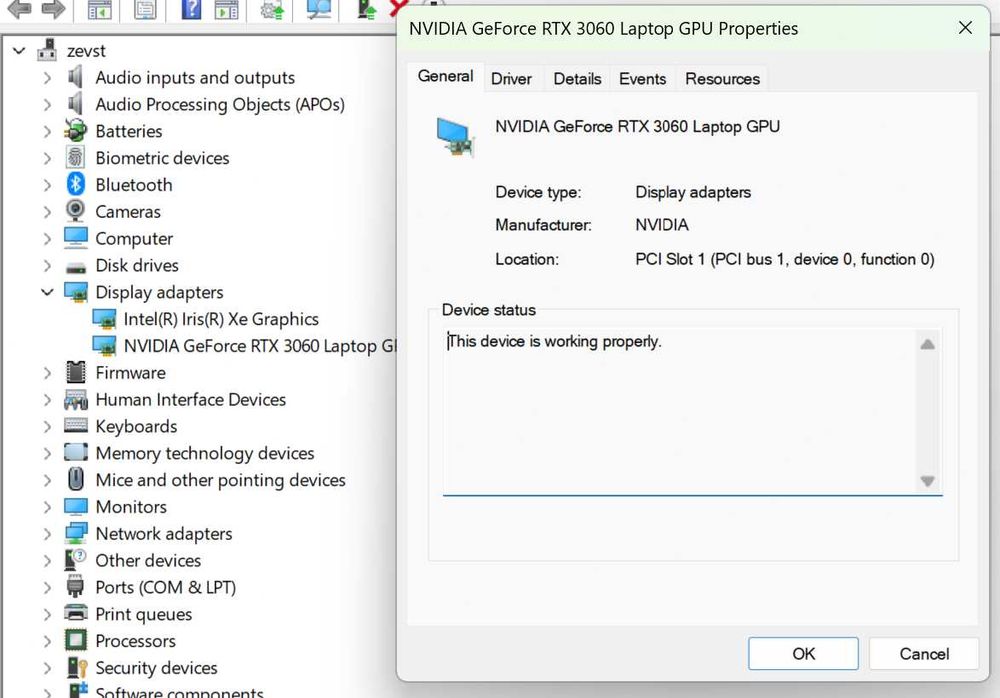Expand the Keyboards category

(47, 426)
